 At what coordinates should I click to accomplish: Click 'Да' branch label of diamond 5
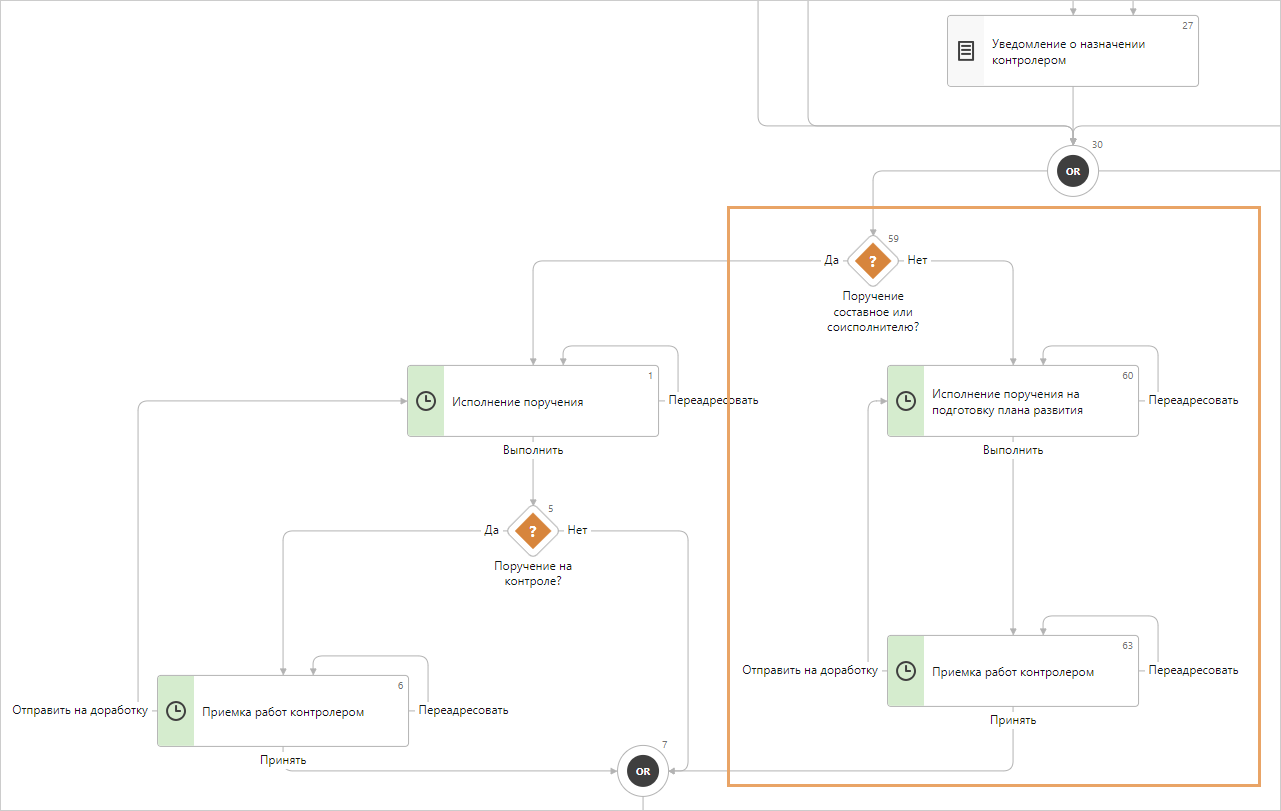(491, 530)
